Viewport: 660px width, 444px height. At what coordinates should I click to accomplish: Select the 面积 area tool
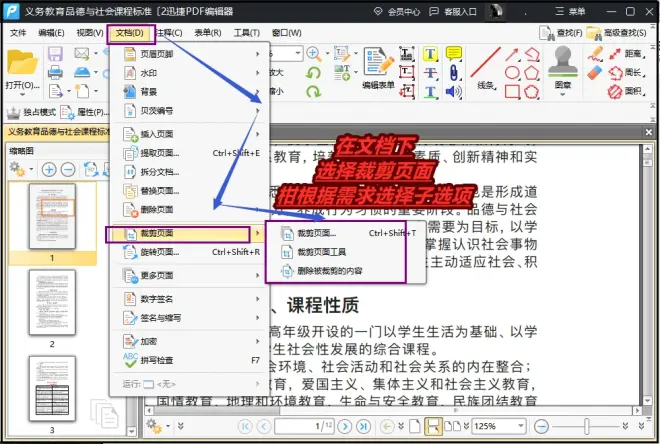tap(627, 91)
